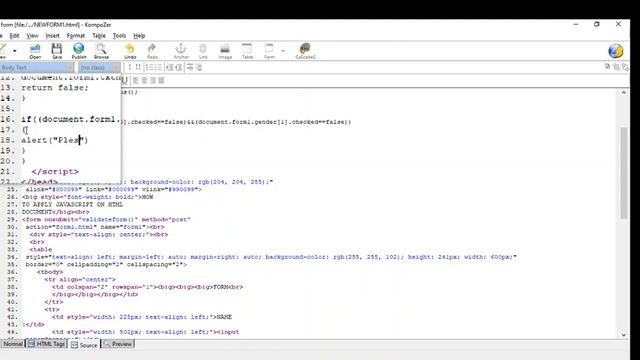Click the '<tbody>' line 36 in source

[x=50, y=272]
